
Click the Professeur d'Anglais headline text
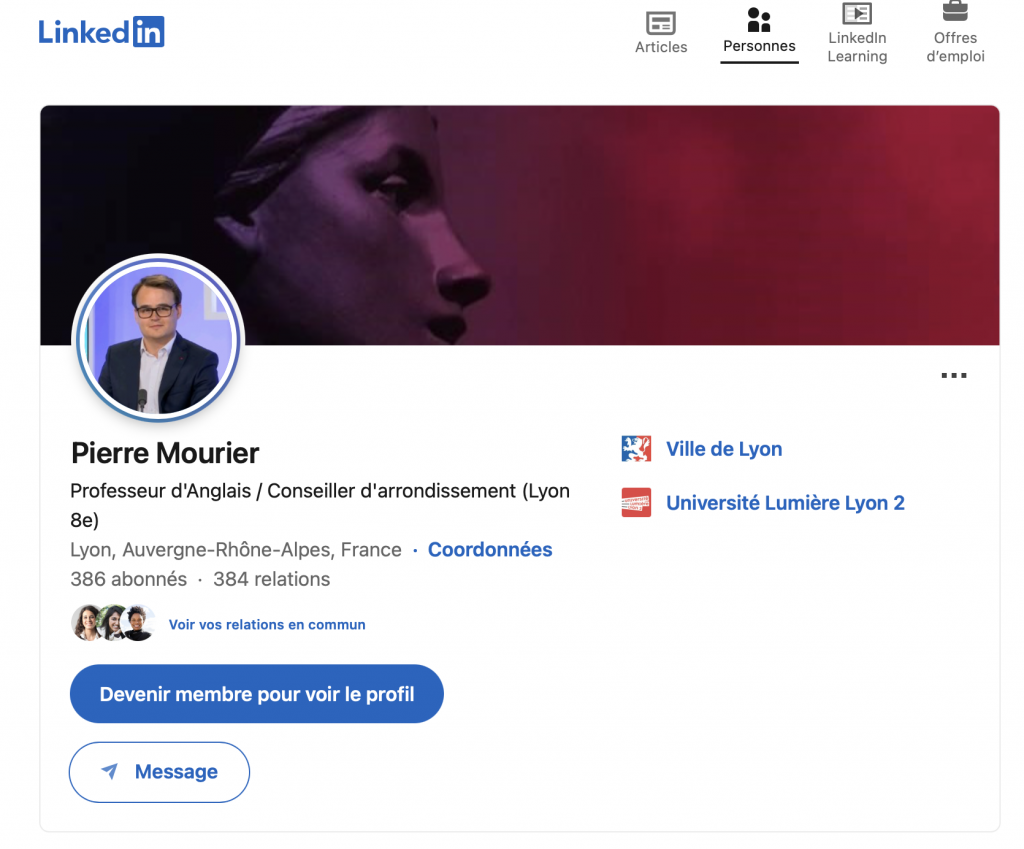[x=320, y=505]
